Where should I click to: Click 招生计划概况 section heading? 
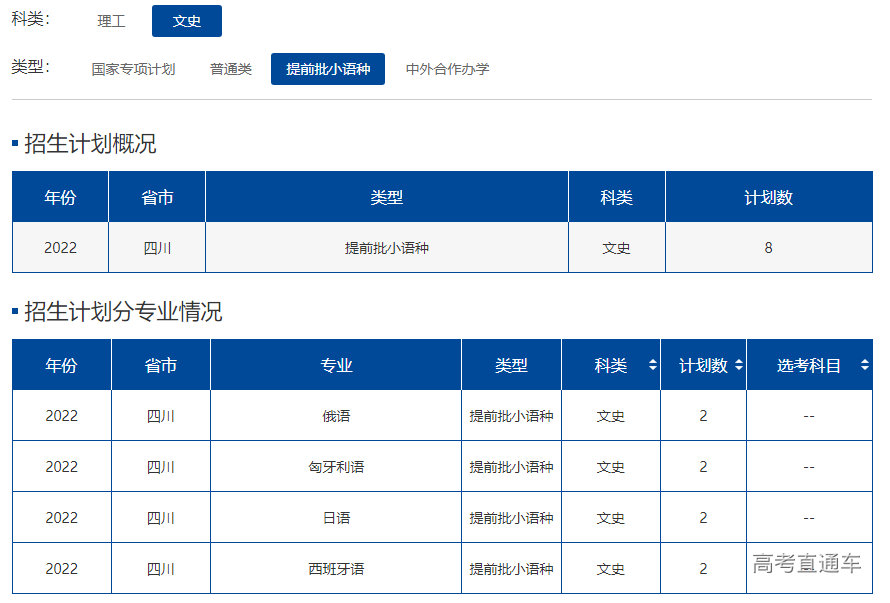point(90,144)
